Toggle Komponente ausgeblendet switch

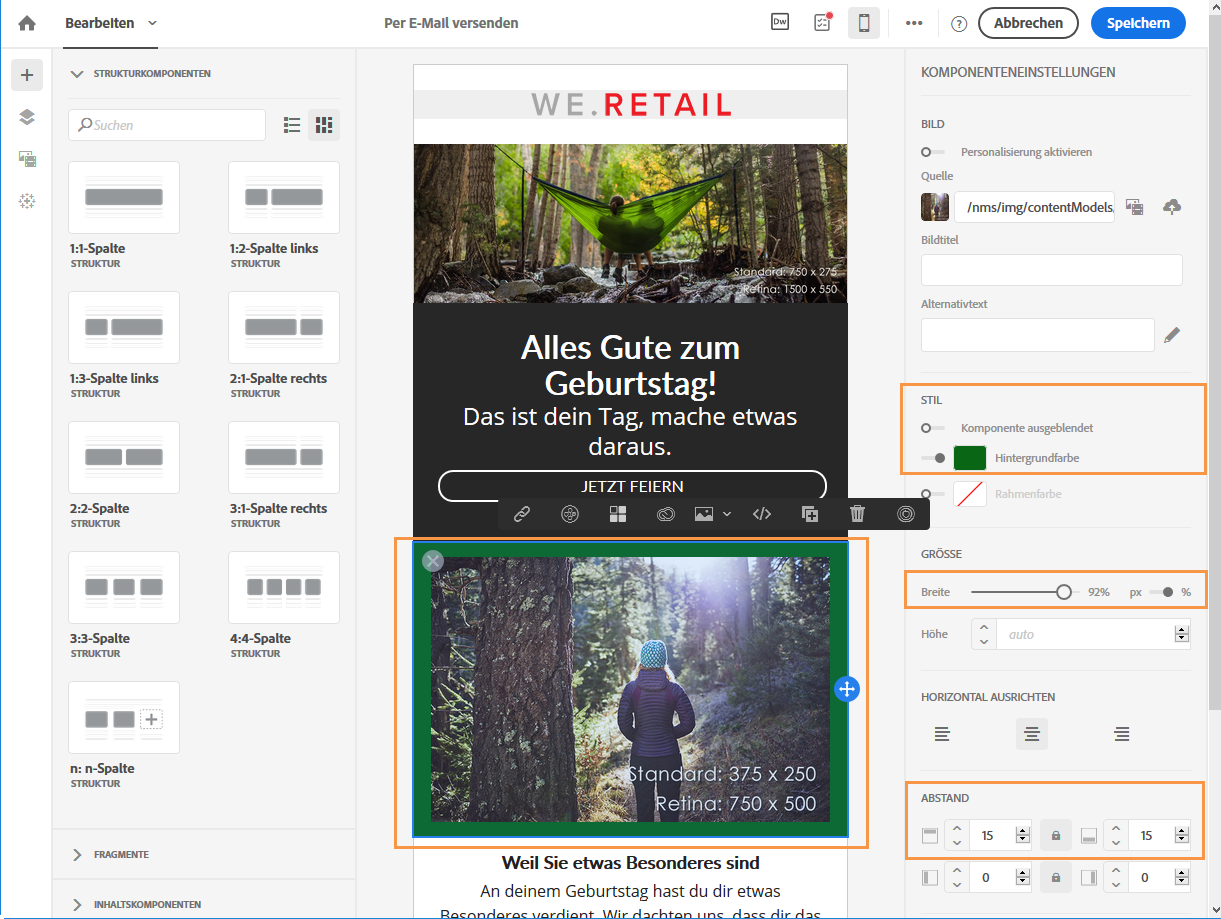click(x=934, y=428)
